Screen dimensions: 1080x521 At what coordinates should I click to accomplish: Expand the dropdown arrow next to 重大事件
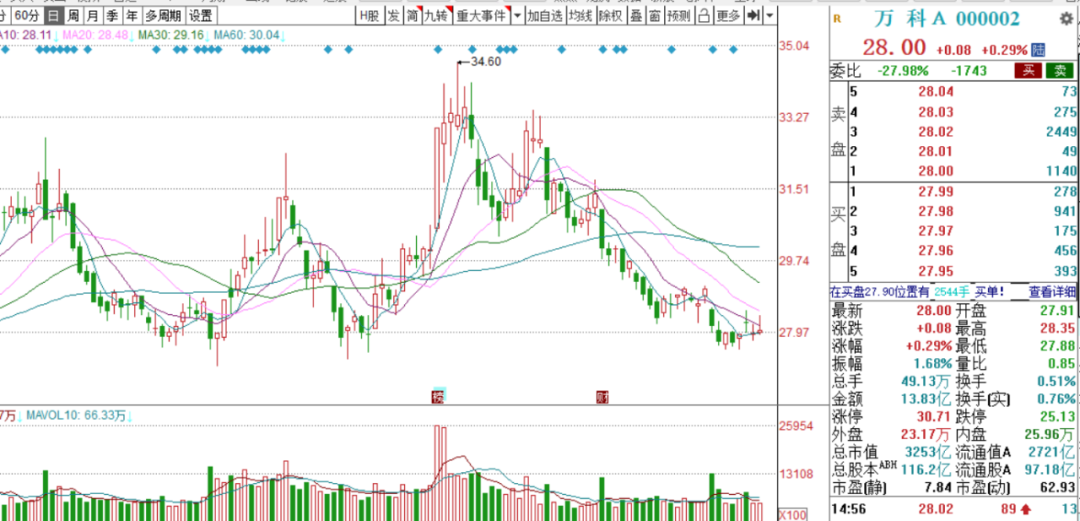pyautogui.click(x=517, y=15)
